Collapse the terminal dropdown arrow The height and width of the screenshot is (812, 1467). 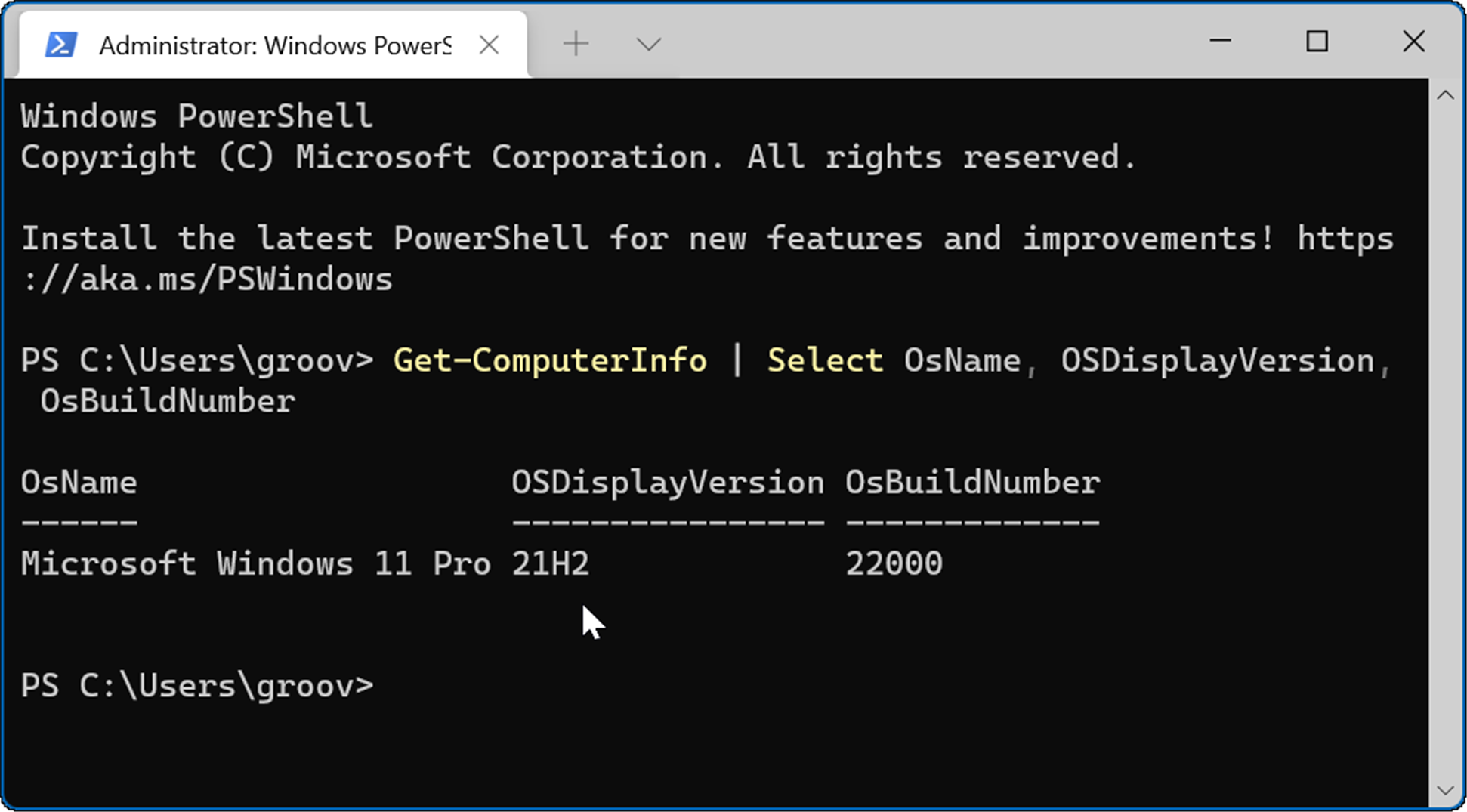coord(647,44)
